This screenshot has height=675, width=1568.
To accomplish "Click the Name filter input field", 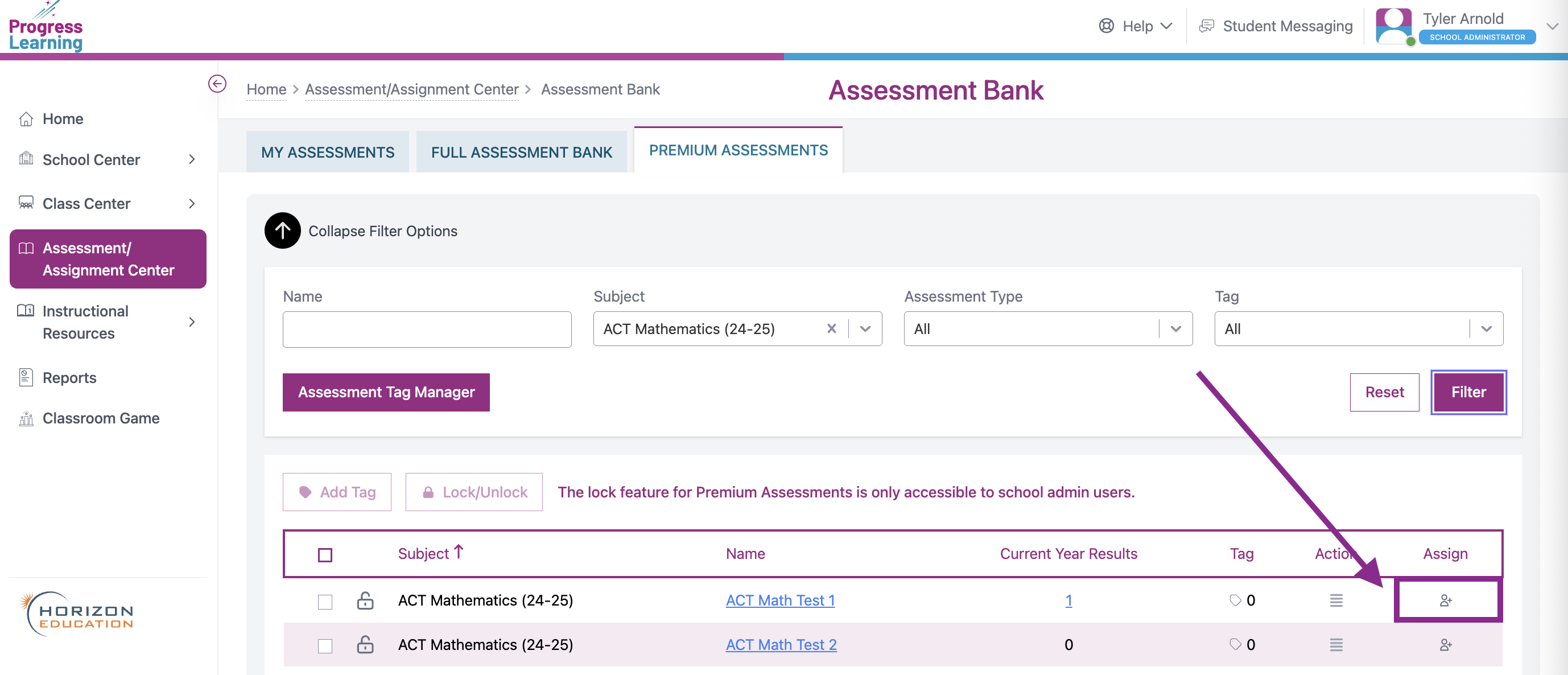I will point(427,330).
